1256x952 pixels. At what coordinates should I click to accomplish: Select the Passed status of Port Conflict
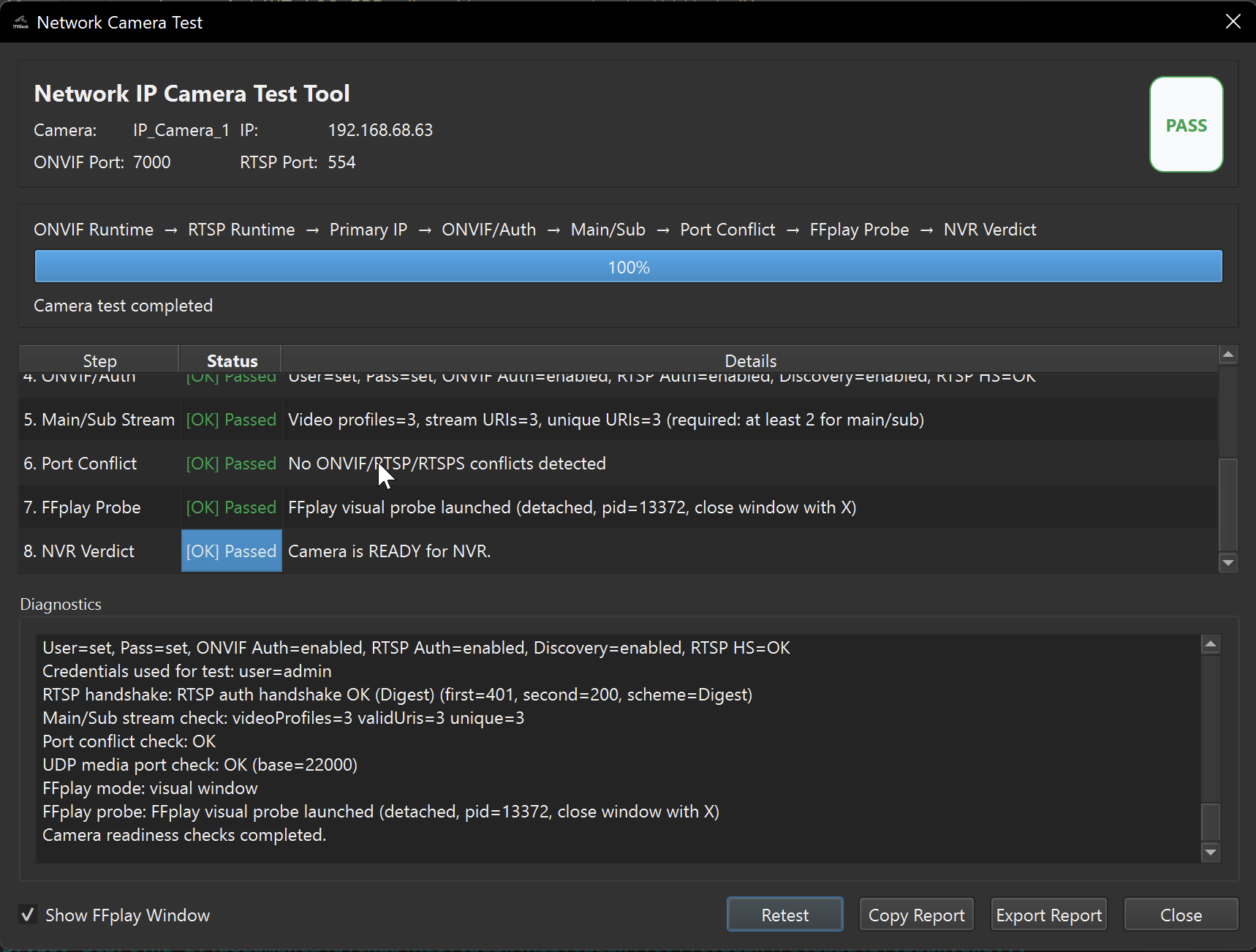coord(231,464)
